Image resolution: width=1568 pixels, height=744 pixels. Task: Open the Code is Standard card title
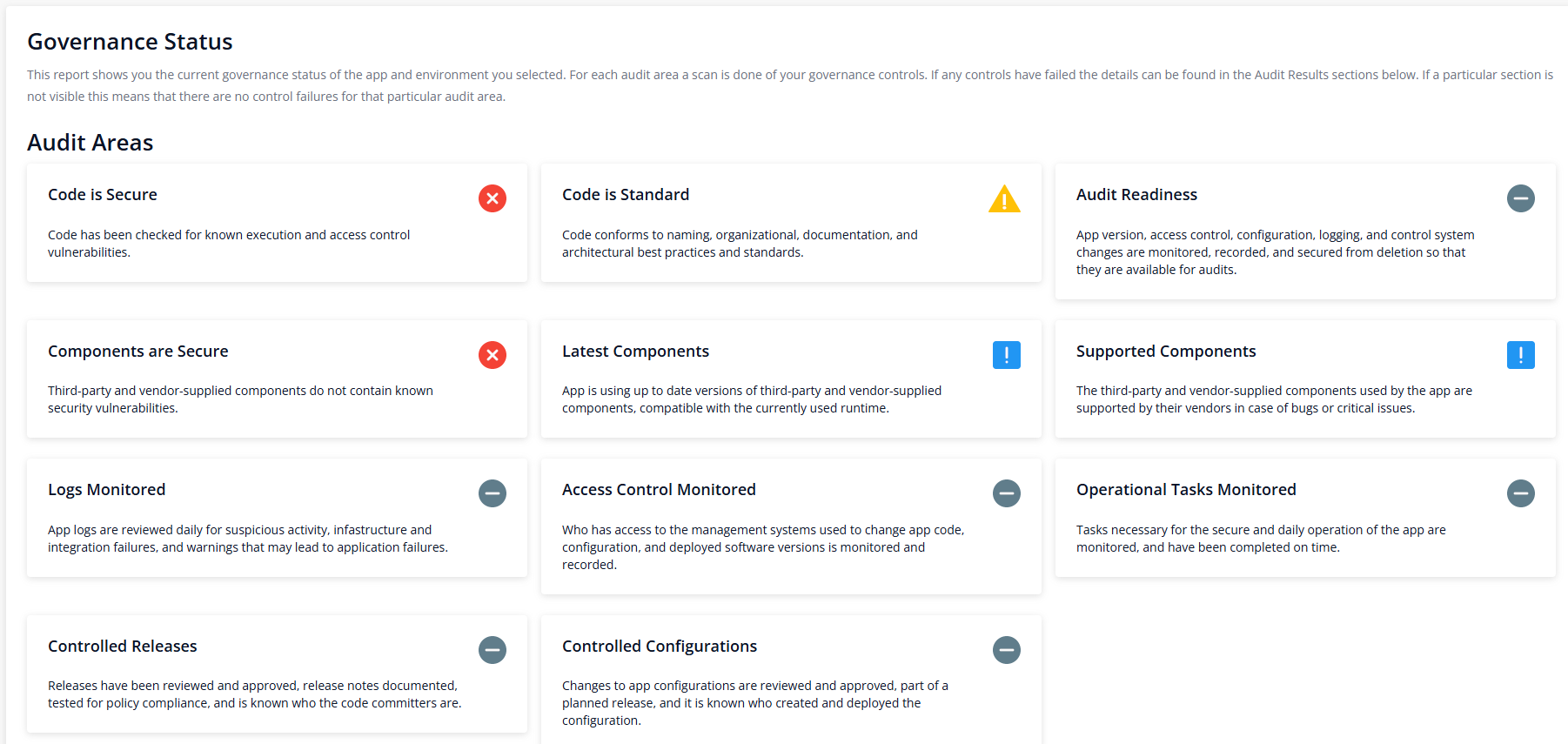[x=626, y=195]
